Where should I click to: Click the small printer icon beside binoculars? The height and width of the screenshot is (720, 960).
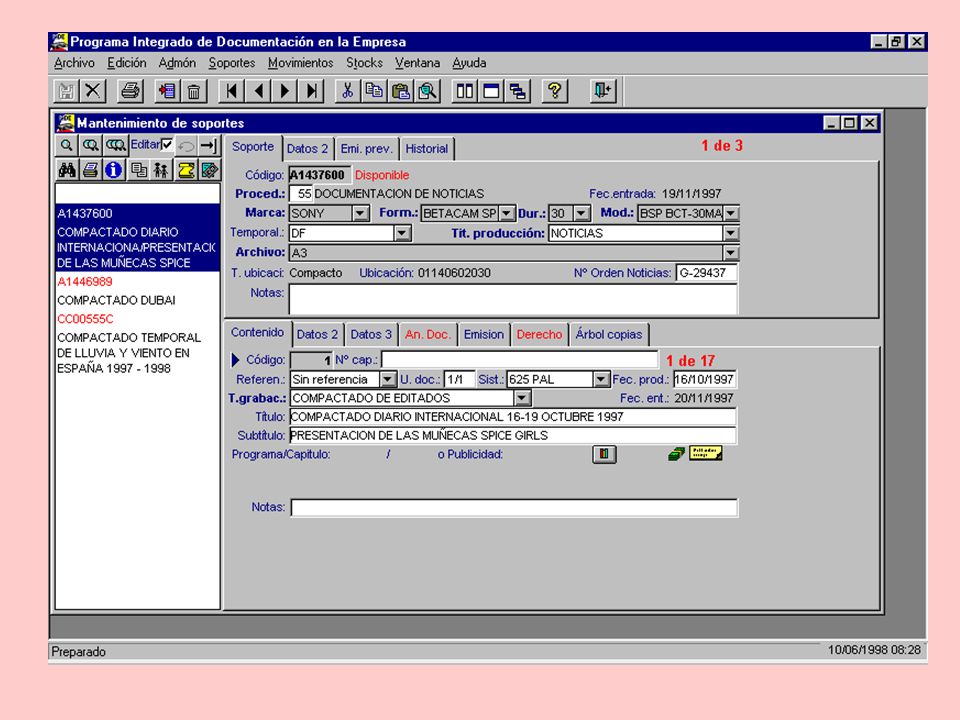point(91,170)
